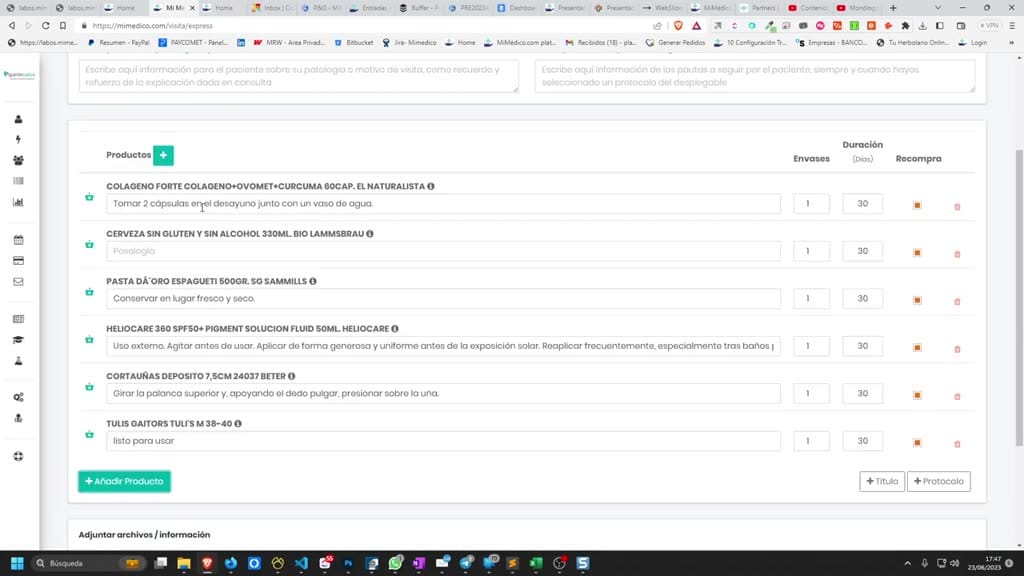Viewport: 1024px width, 576px height.
Task: Open info icon beside COLAGENO FORTE product name
Action: pos(431,186)
